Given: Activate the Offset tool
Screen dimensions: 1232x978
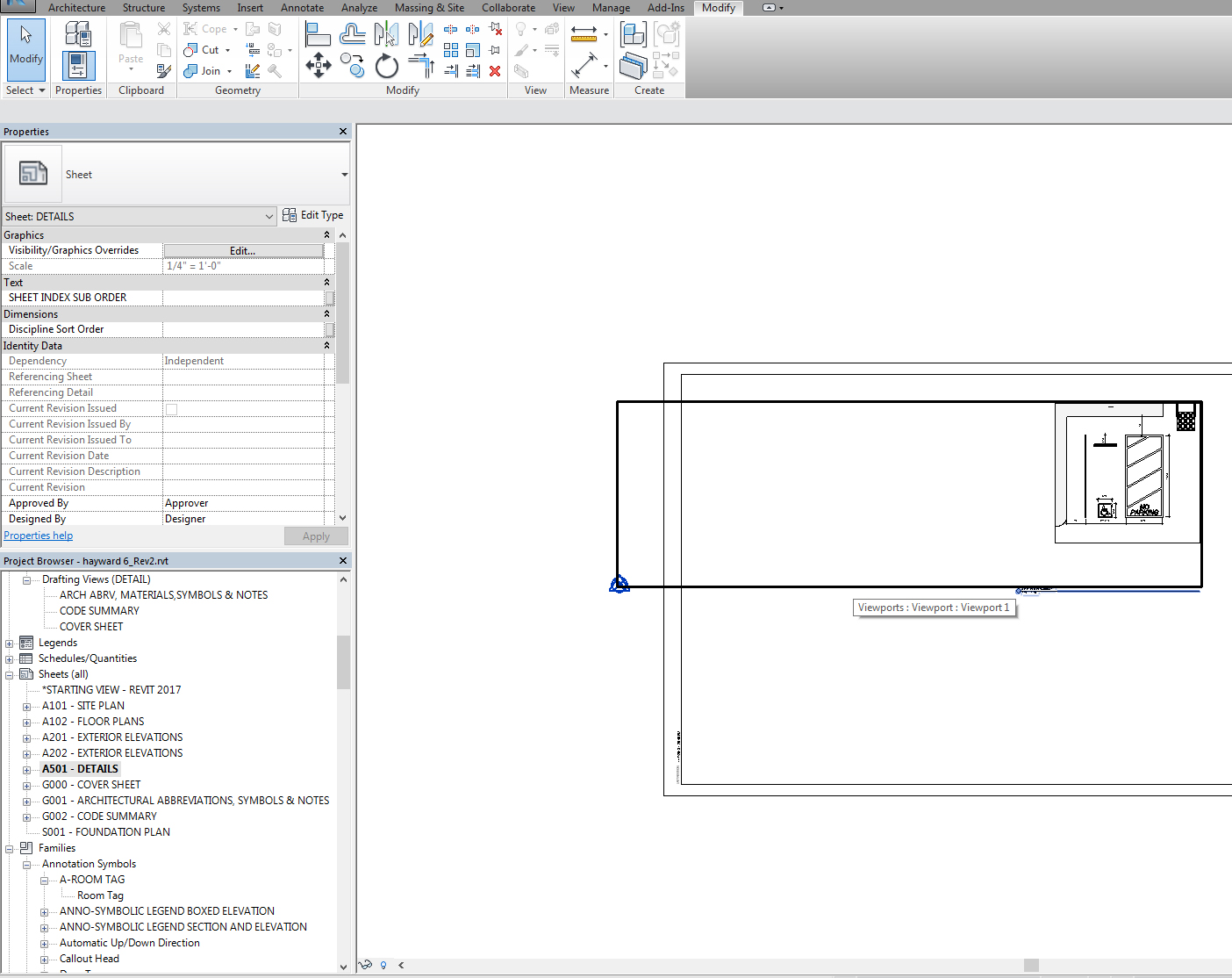Looking at the screenshot, I should (x=353, y=34).
